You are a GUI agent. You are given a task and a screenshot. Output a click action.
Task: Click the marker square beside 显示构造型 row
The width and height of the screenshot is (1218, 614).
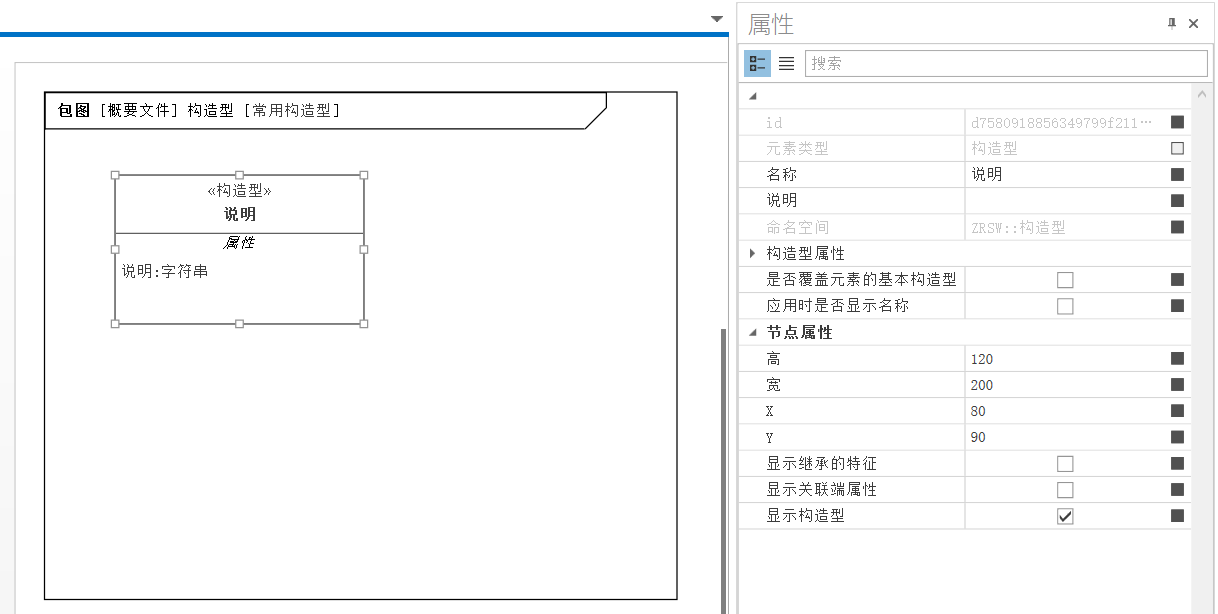(x=1177, y=516)
